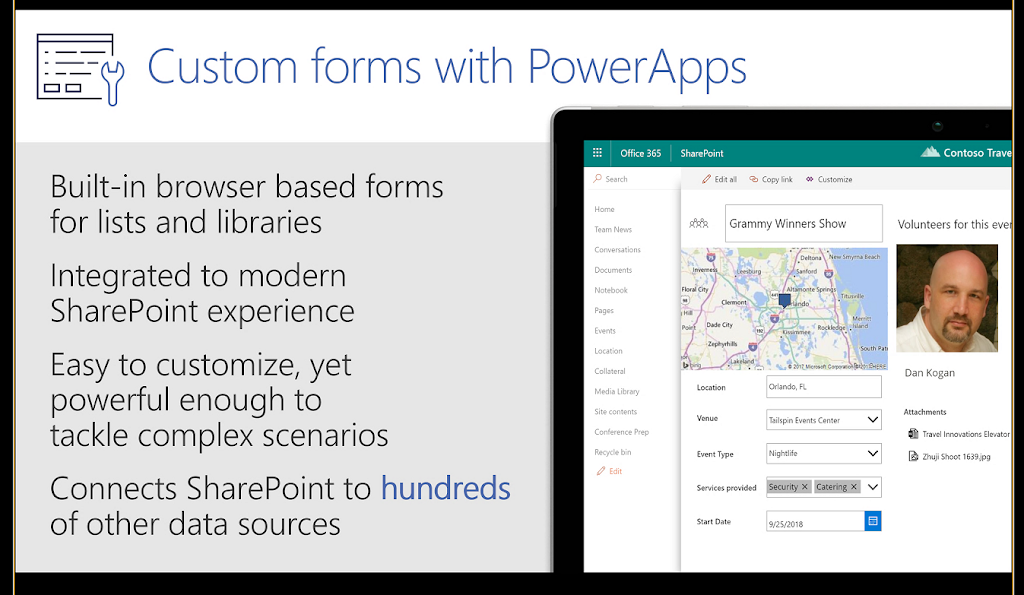Image resolution: width=1024 pixels, height=595 pixels.
Task: Click the Dan Kogan volunteer photo
Action: (947, 298)
